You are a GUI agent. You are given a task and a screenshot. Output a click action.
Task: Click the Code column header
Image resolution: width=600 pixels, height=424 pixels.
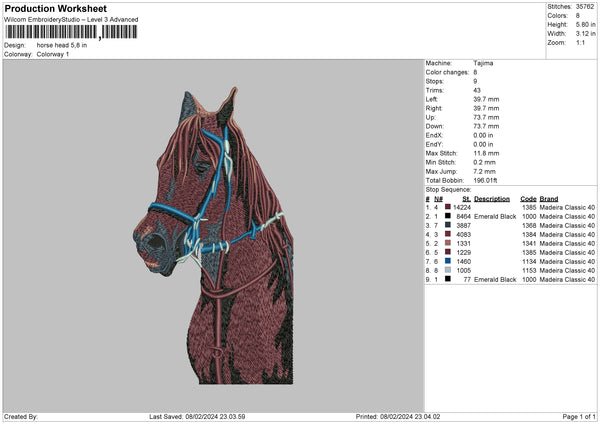[x=528, y=198]
